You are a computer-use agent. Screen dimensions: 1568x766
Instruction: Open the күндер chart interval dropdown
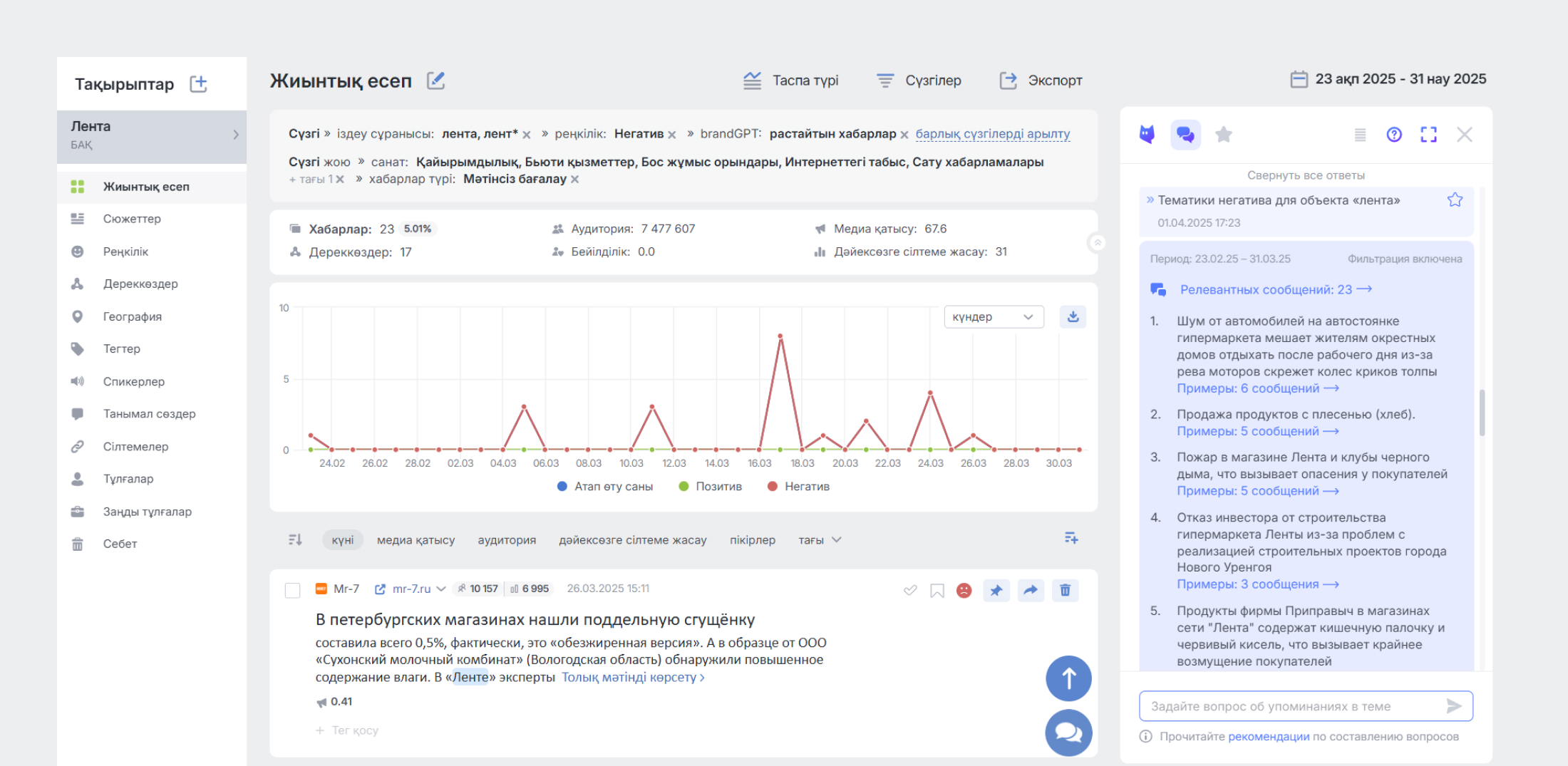994,317
